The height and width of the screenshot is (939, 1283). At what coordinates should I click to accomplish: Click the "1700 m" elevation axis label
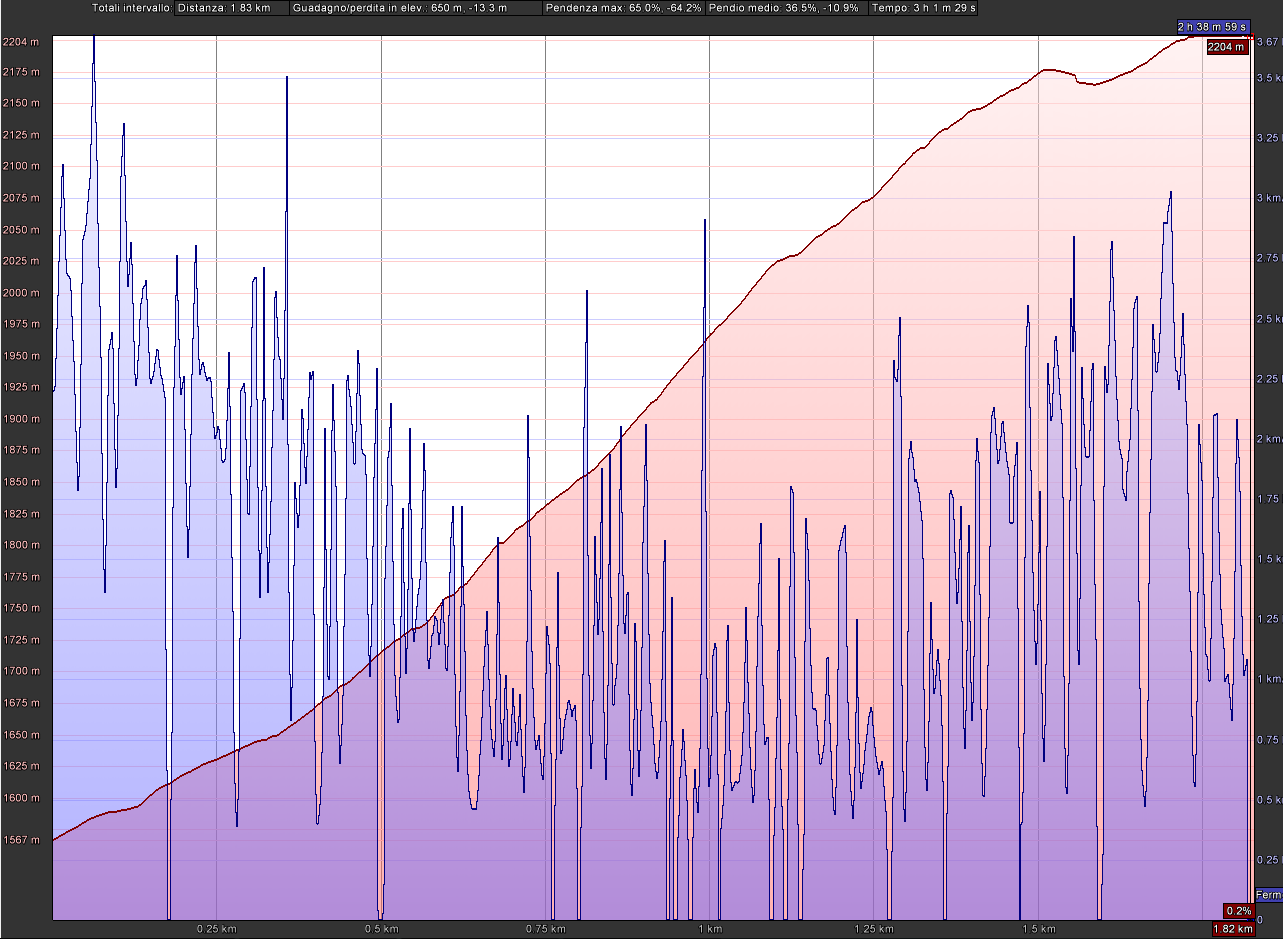(22, 671)
